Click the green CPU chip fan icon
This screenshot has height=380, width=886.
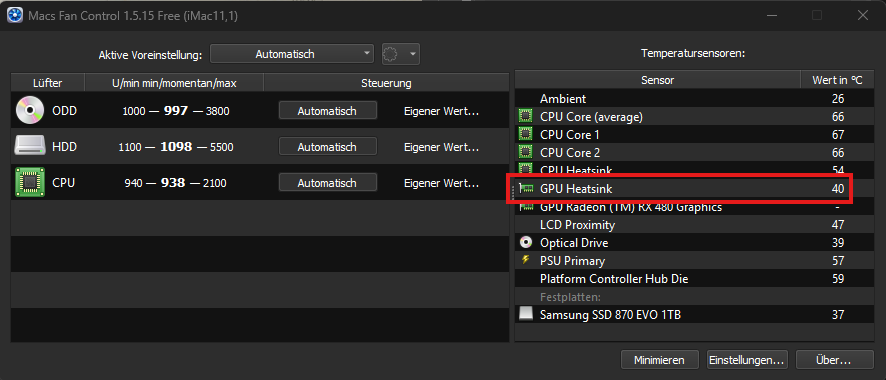coord(29,183)
